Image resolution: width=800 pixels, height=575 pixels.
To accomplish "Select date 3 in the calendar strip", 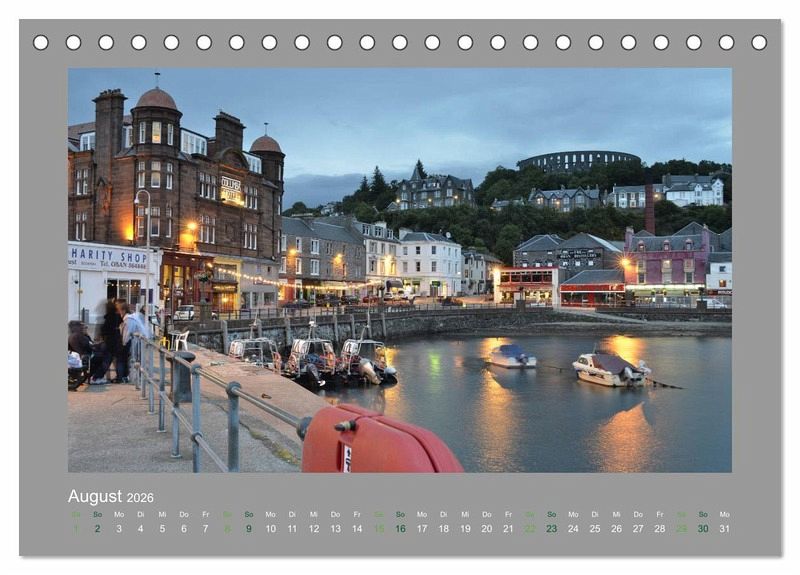I will click(x=119, y=529).
